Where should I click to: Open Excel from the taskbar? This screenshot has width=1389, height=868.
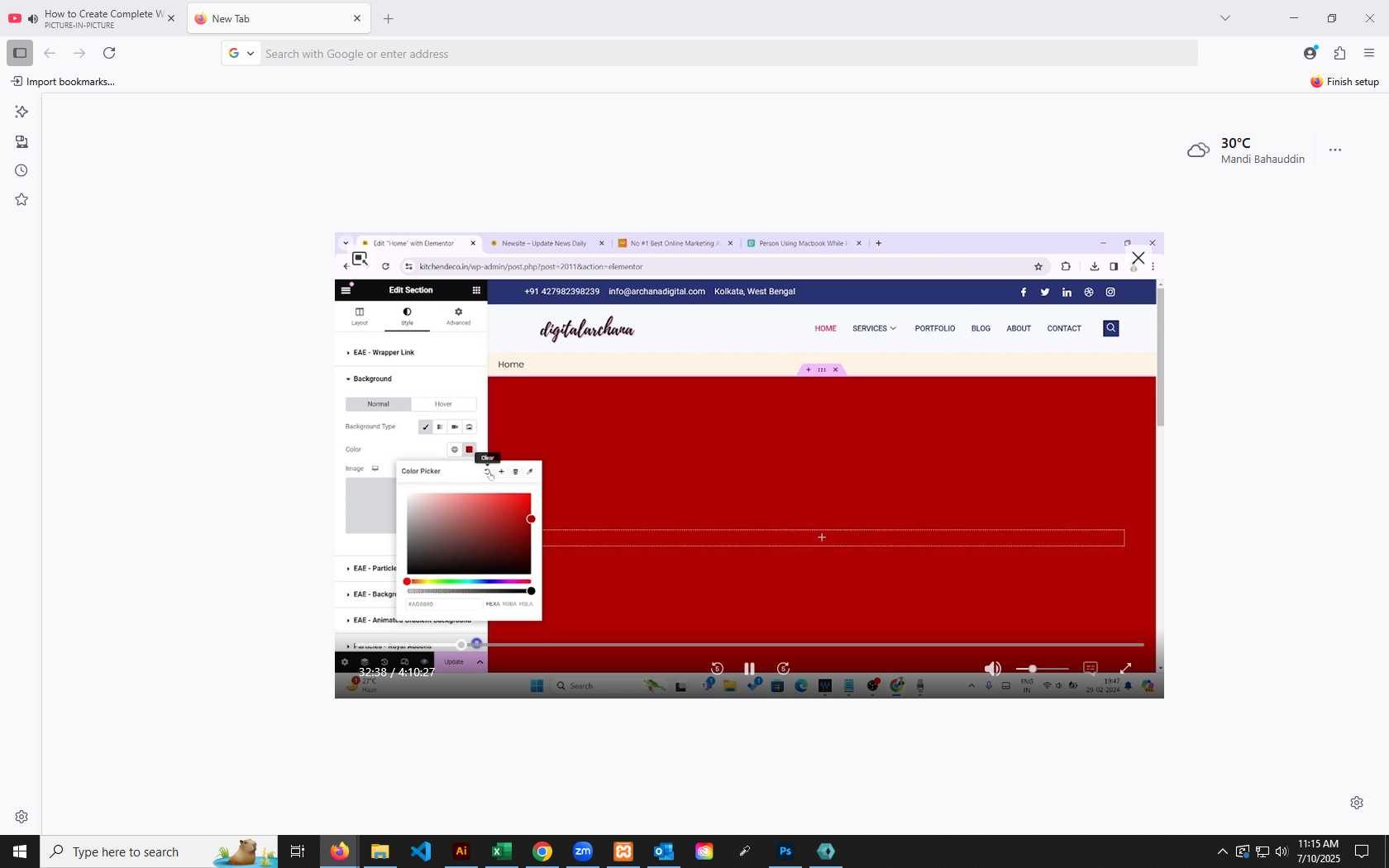coord(501,851)
